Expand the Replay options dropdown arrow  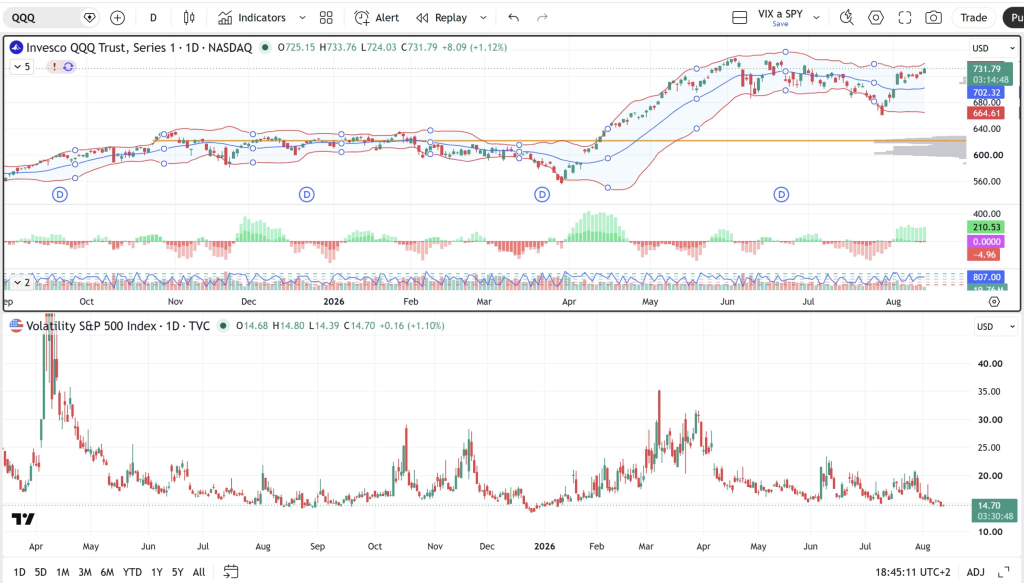483,18
